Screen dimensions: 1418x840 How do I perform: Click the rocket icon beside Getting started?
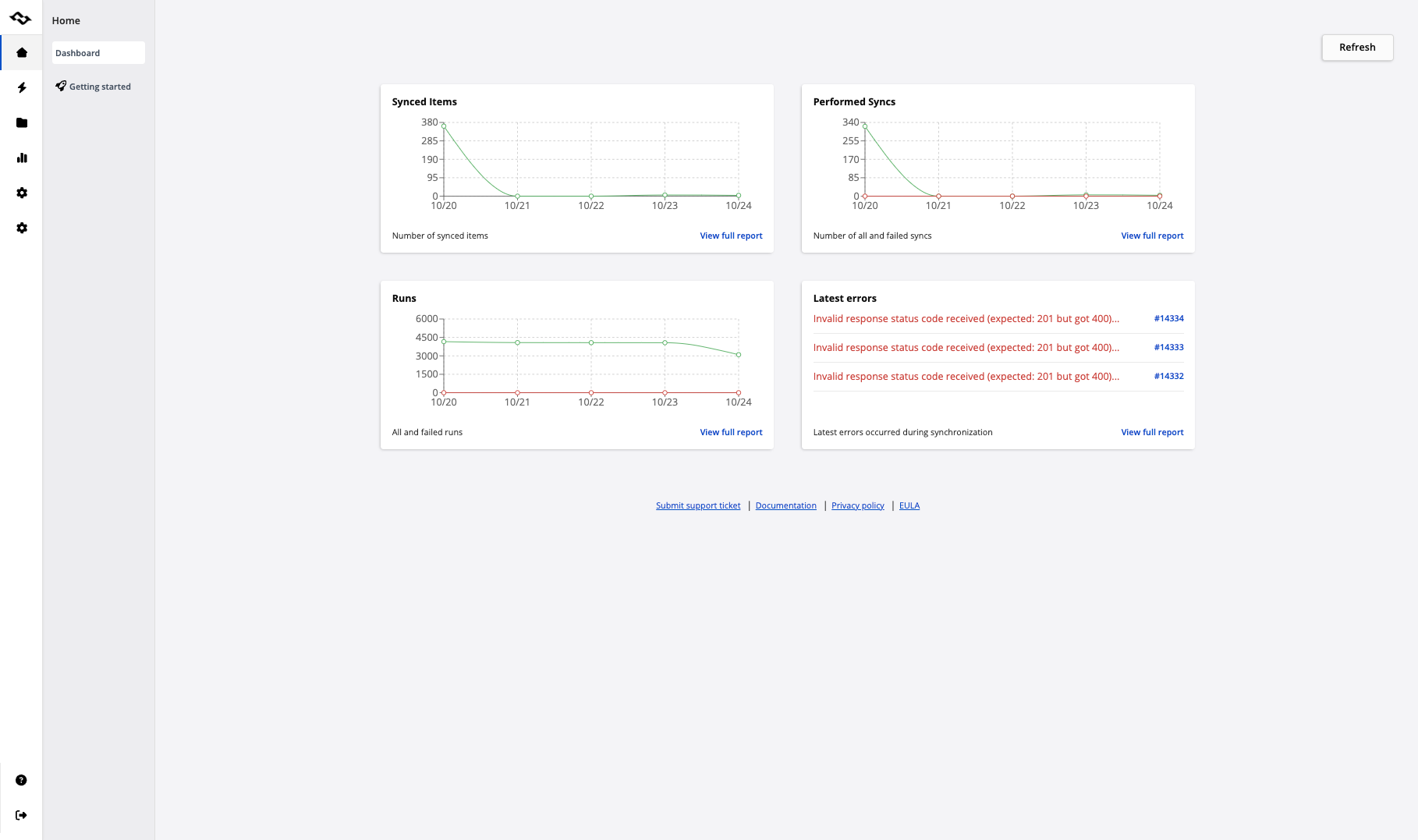61,86
